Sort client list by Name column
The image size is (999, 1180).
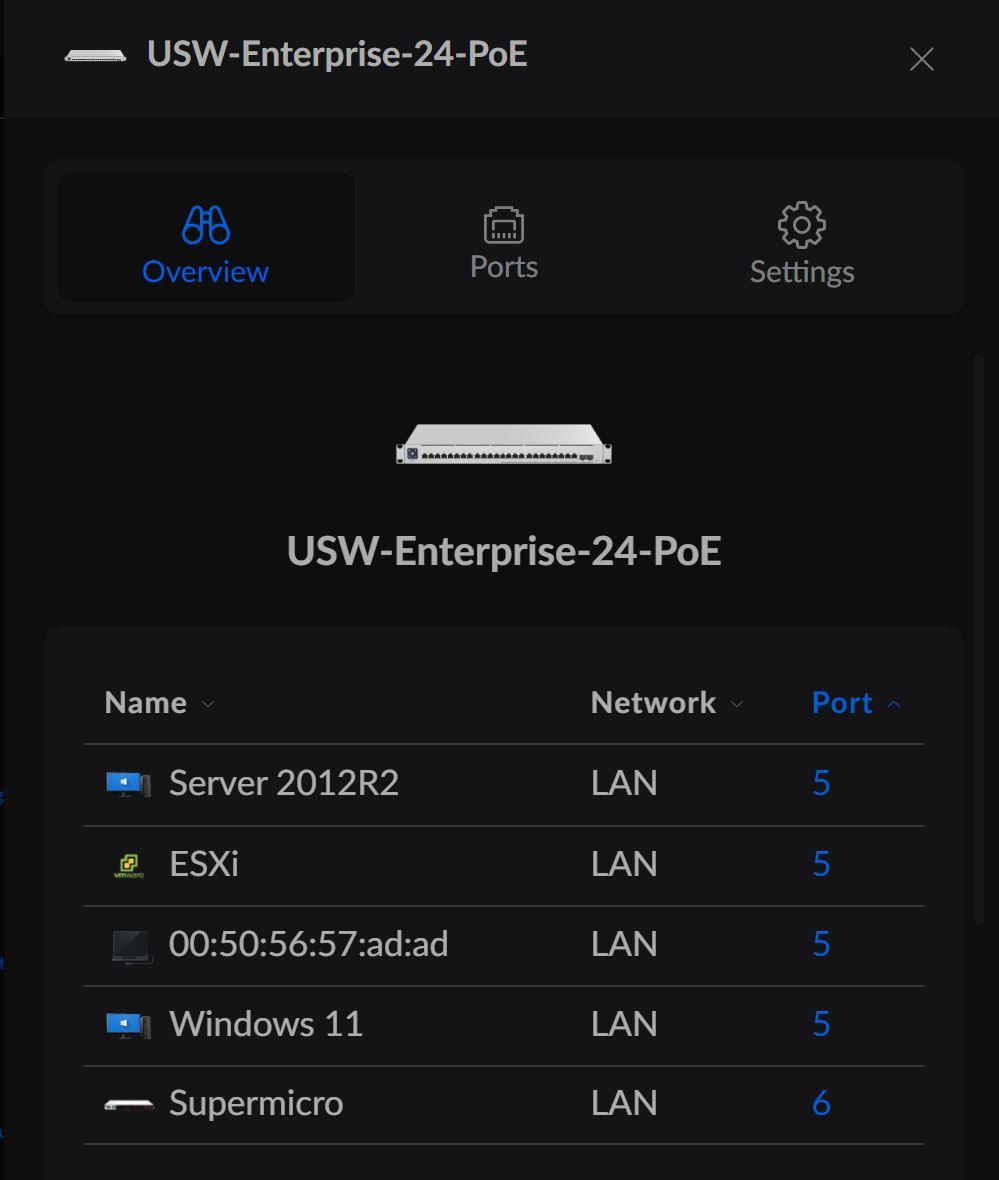(x=146, y=703)
